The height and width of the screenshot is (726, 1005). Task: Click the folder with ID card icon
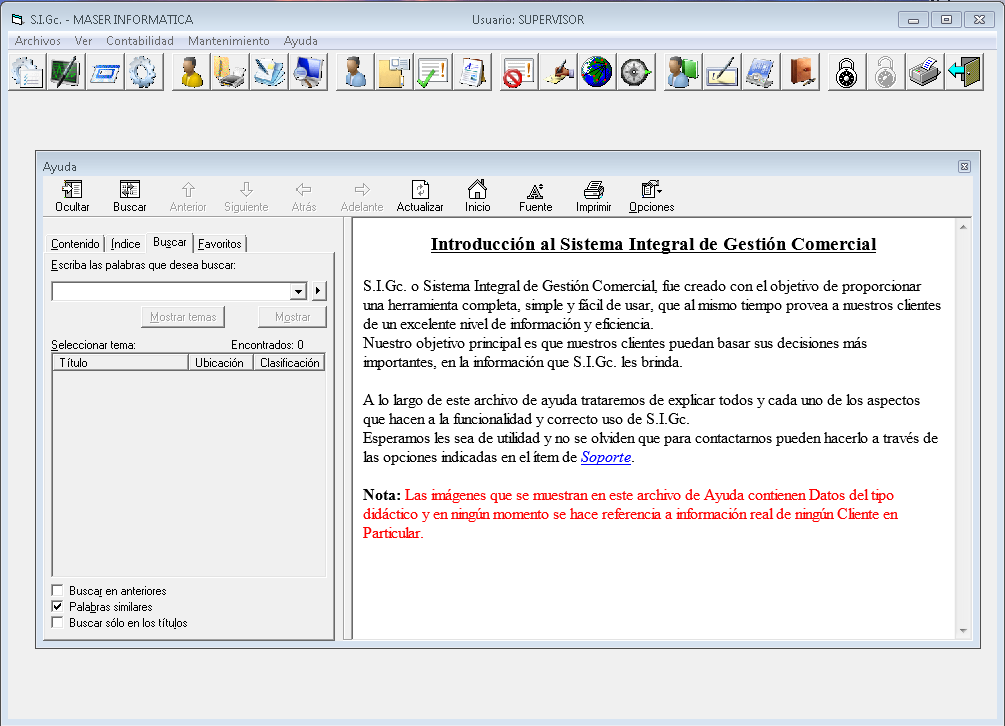[394, 72]
